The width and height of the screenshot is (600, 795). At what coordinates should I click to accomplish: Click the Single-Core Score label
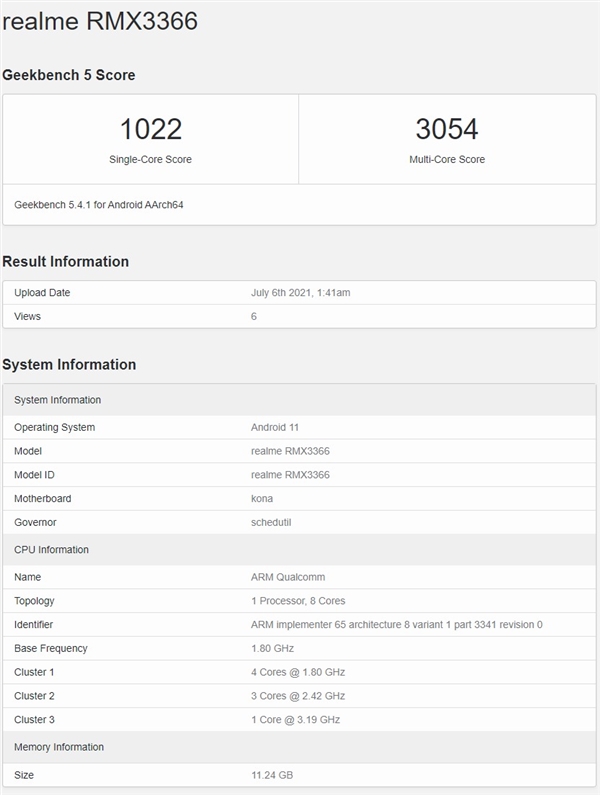tap(150, 159)
